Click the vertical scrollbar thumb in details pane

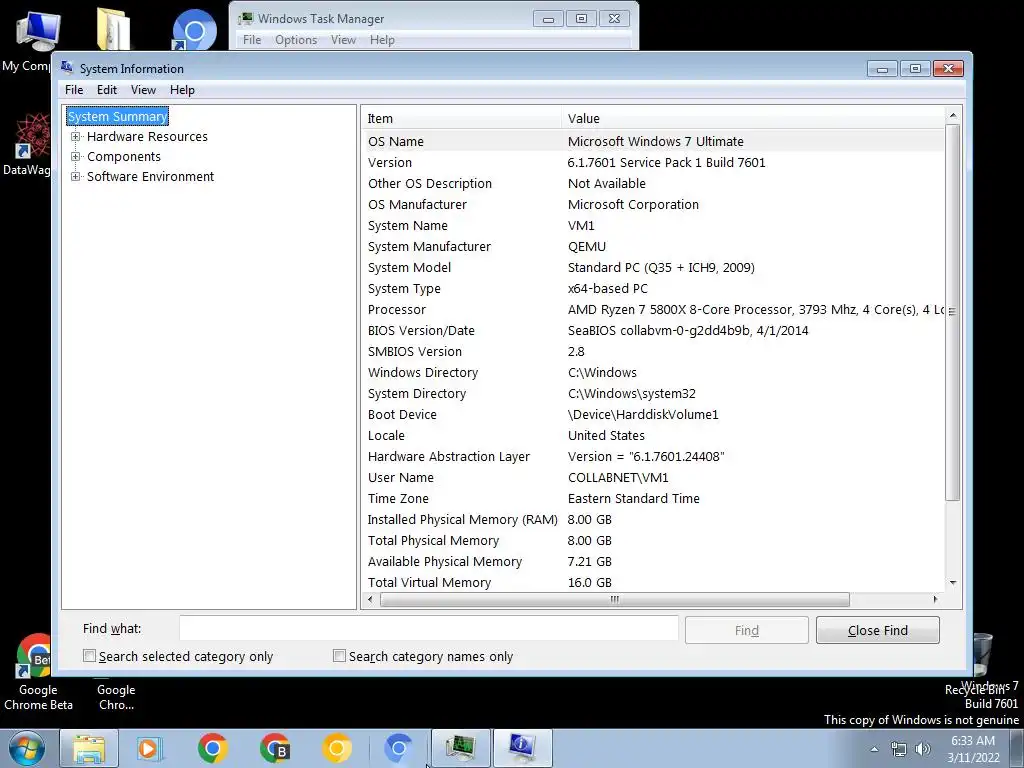coord(953,312)
